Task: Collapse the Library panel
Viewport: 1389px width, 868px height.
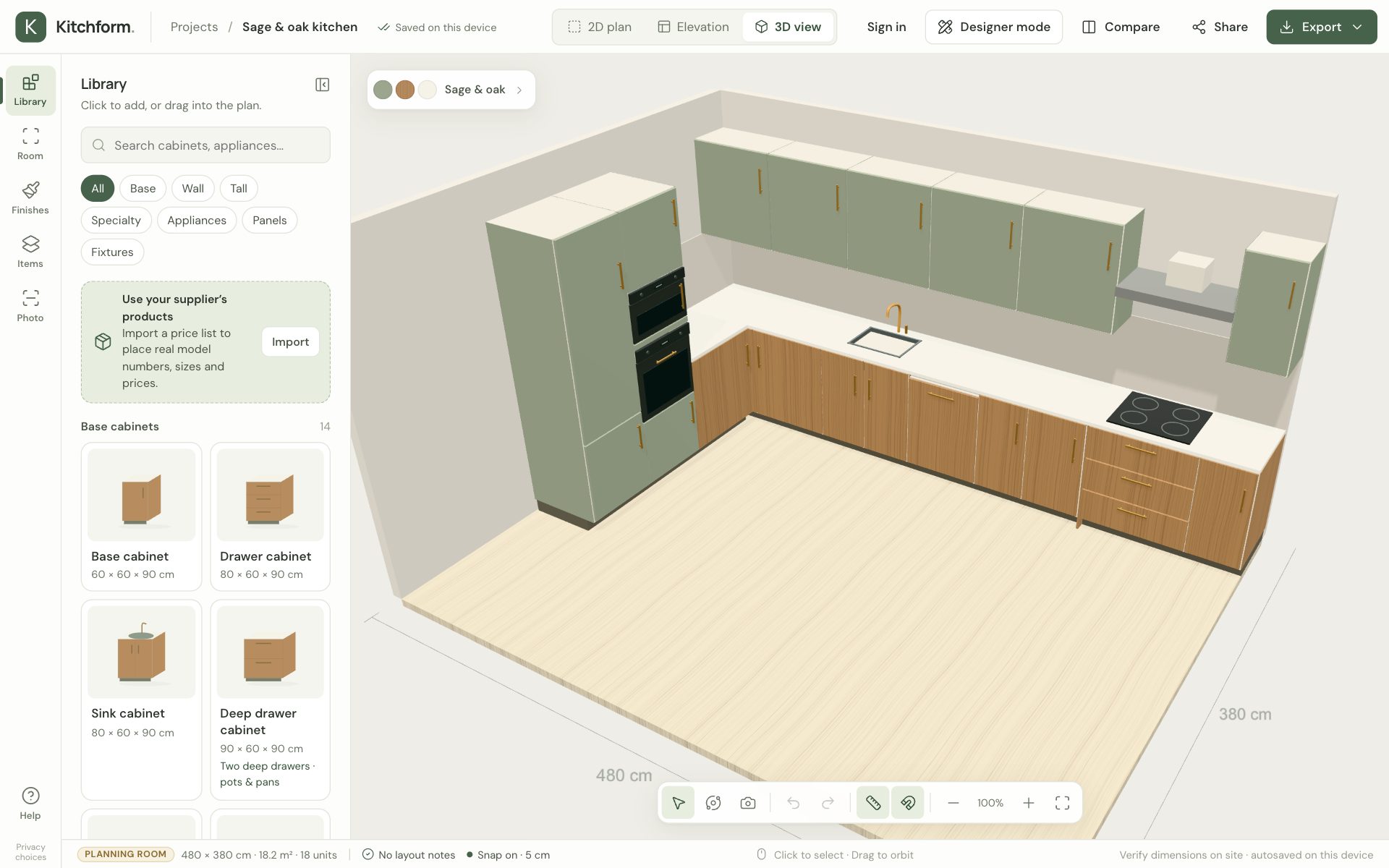Action: pos(323,85)
